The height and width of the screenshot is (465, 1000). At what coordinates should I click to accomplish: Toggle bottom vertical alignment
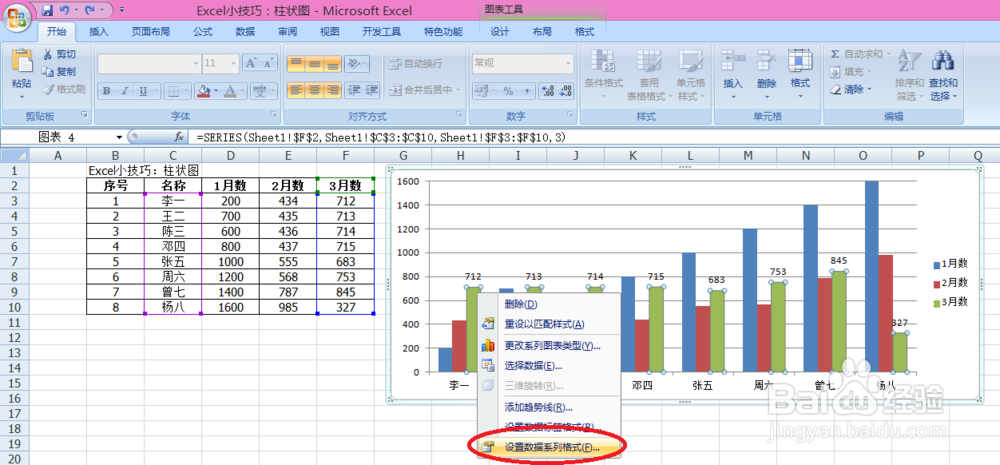coord(333,63)
